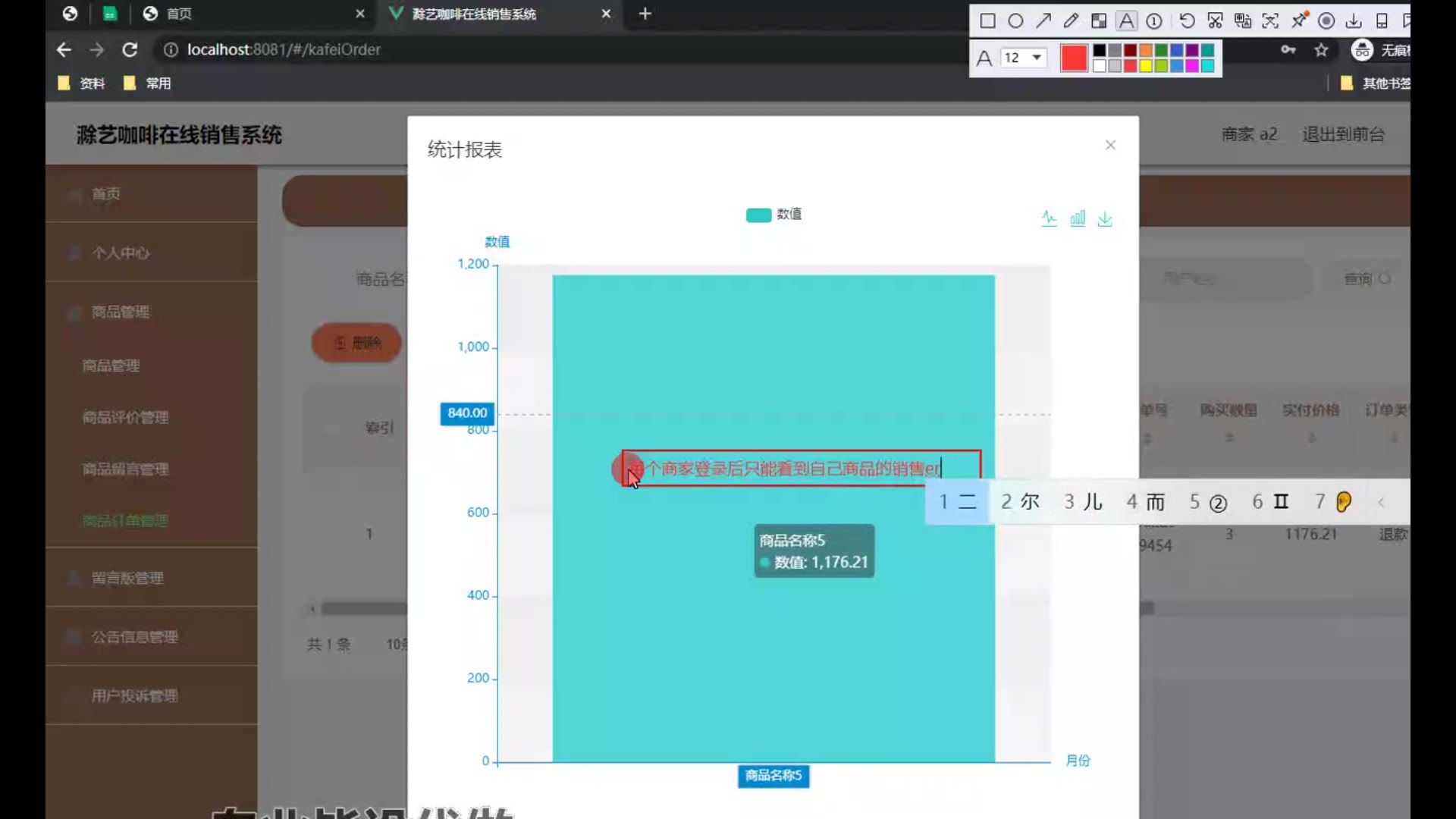Screen dimensions: 1456x819
Task: Expand 商品管理 sidebar menu group
Action: pos(152,312)
